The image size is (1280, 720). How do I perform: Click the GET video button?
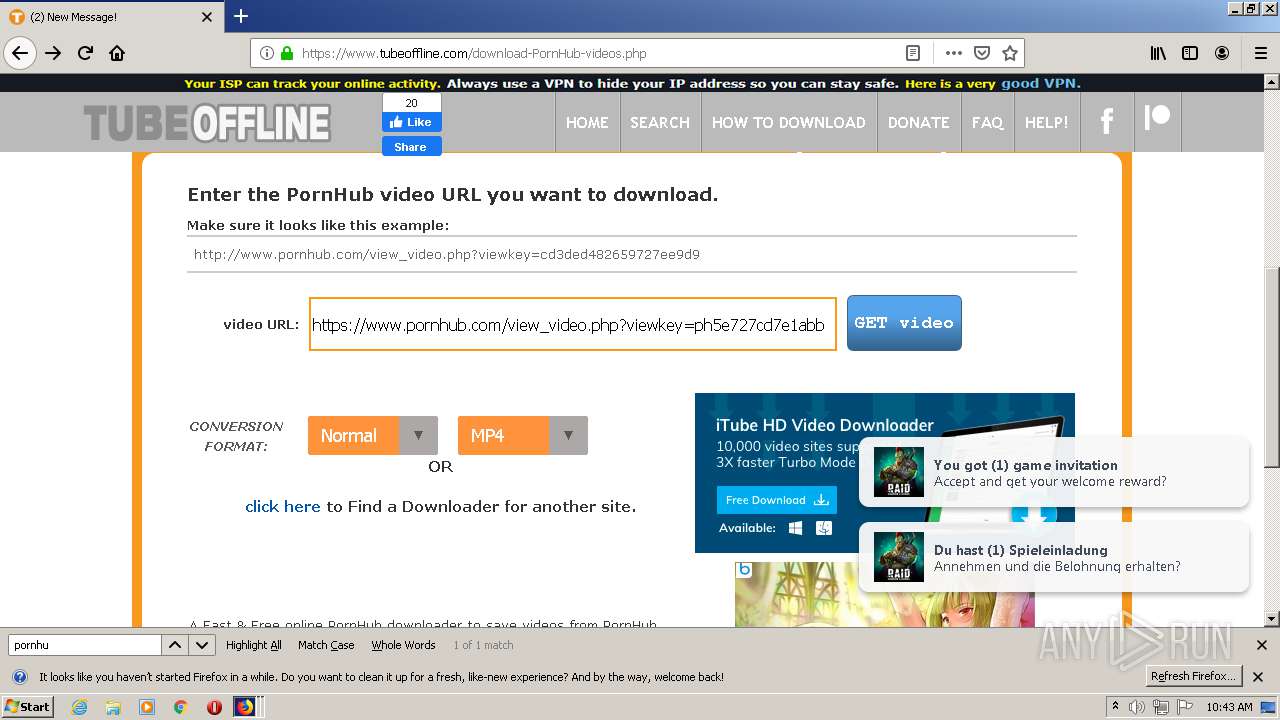904,323
